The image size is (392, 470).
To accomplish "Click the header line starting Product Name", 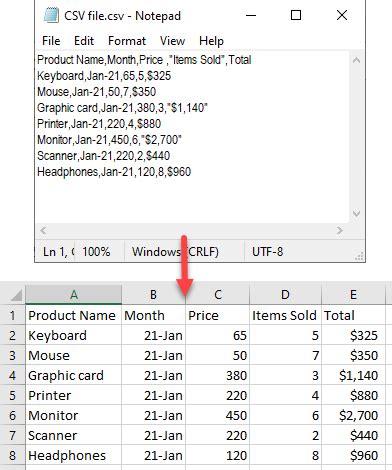I will tap(144, 60).
